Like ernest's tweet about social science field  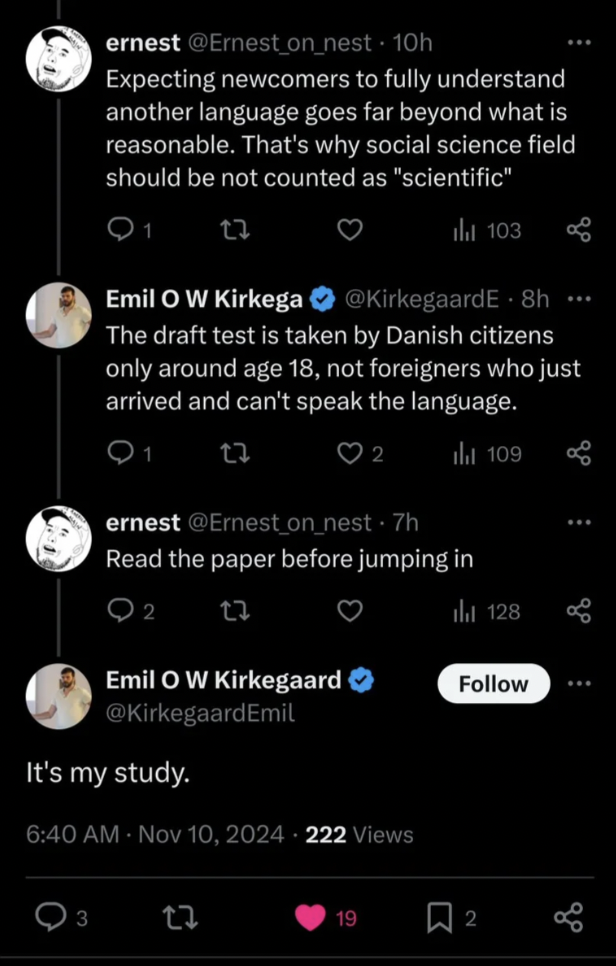click(348, 231)
